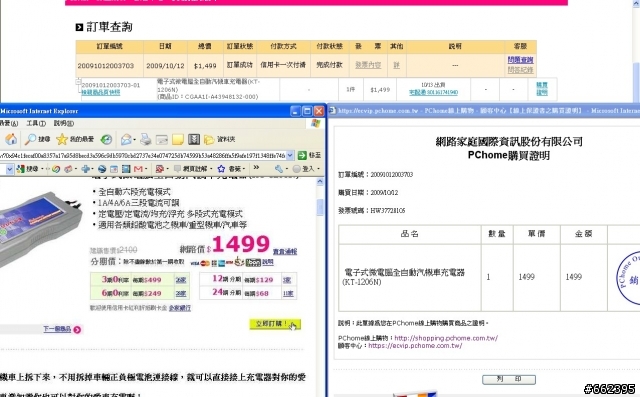Open Google toolbar search box dropdown
This screenshot has width=640, height=397.
coord(9,169)
